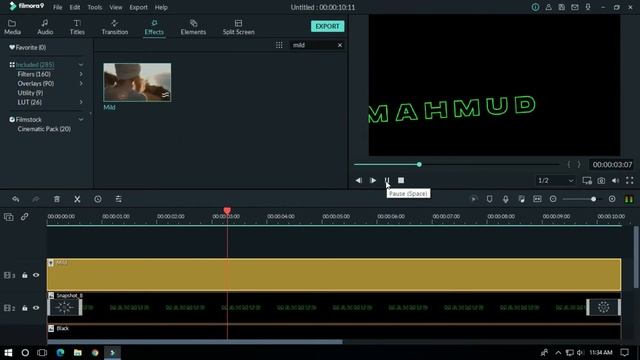Click the green EXPORT button
This screenshot has height=360, width=640.
tap(327, 26)
